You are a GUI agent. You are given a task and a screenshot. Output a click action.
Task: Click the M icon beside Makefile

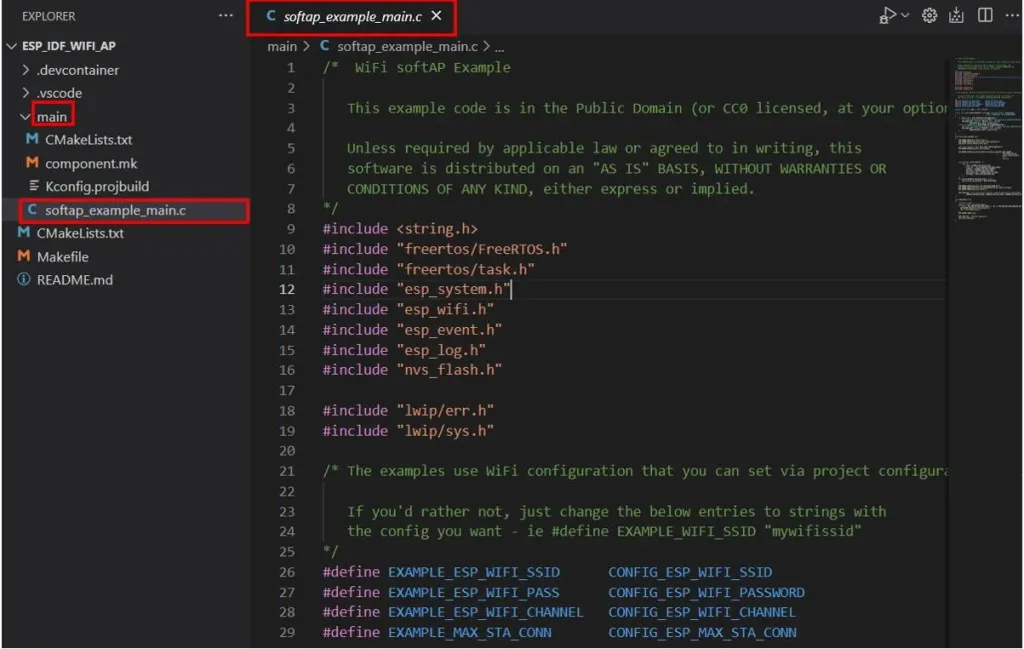coord(24,256)
